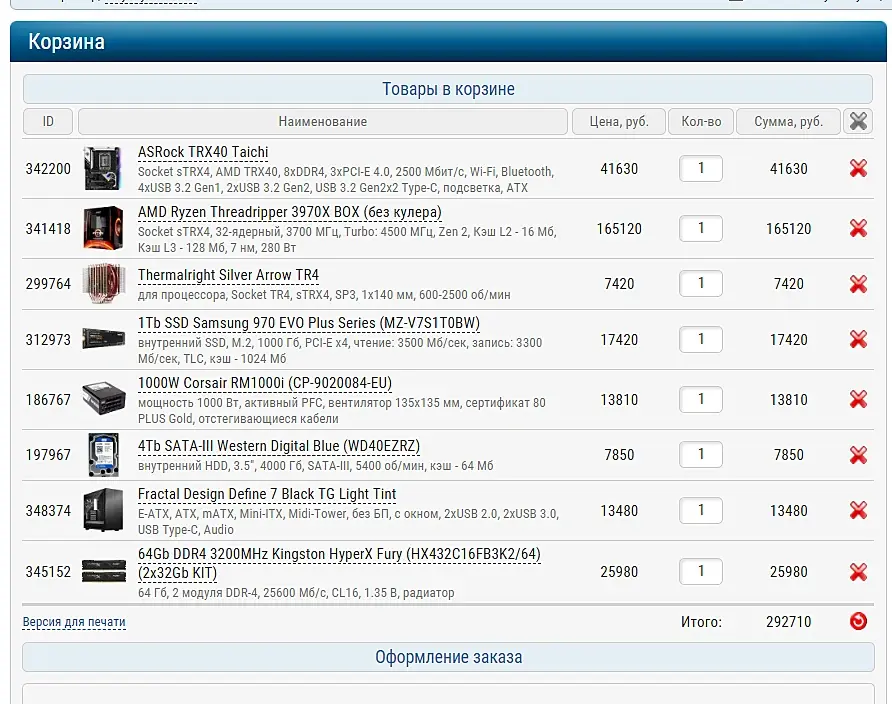Recalculate total with red refresh icon

pyautogui.click(x=858, y=621)
